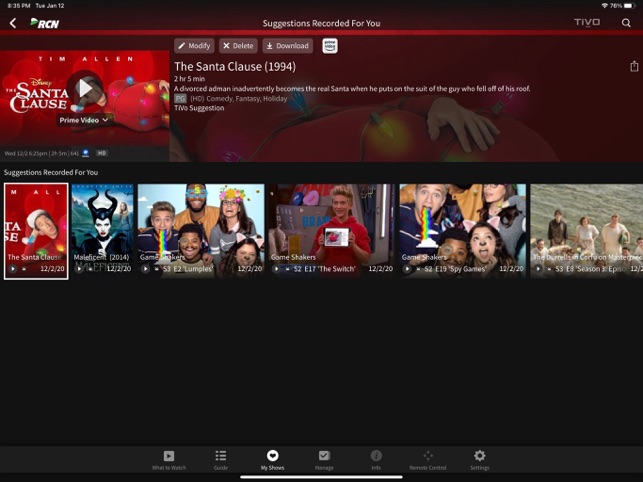Share The Santa Clause via share icon
The width and height of the screenshot is (643, 482).
pos(634,66)
